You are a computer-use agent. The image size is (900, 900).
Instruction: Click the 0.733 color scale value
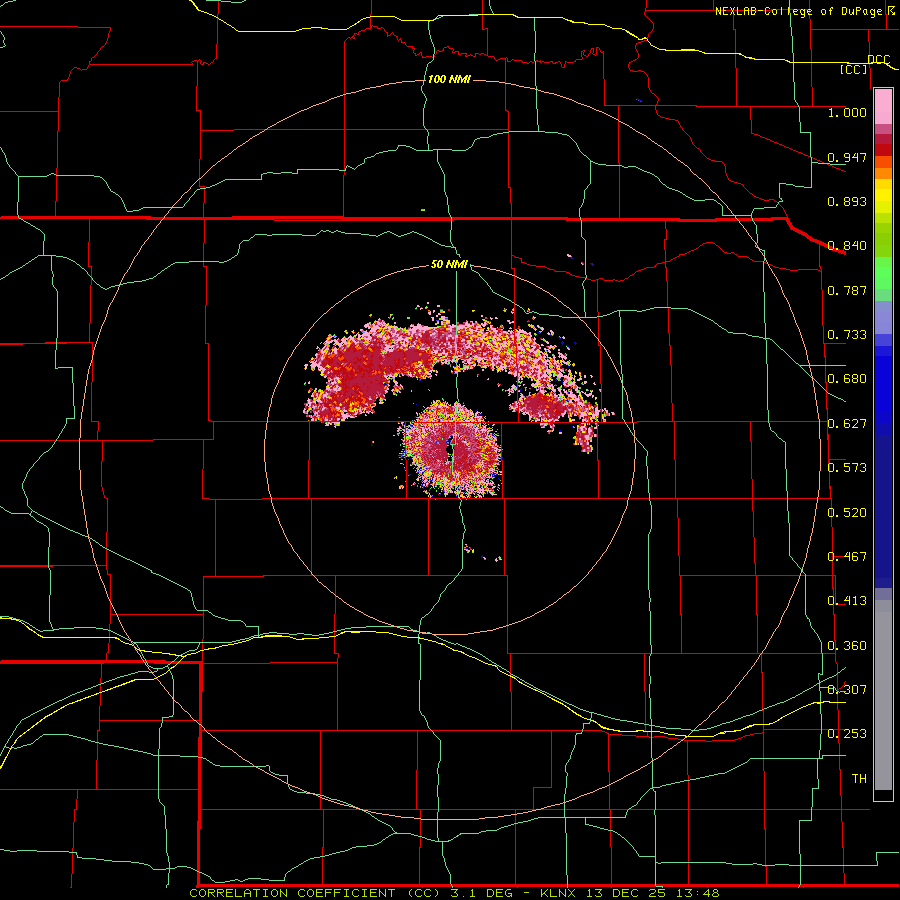(847, 335)
